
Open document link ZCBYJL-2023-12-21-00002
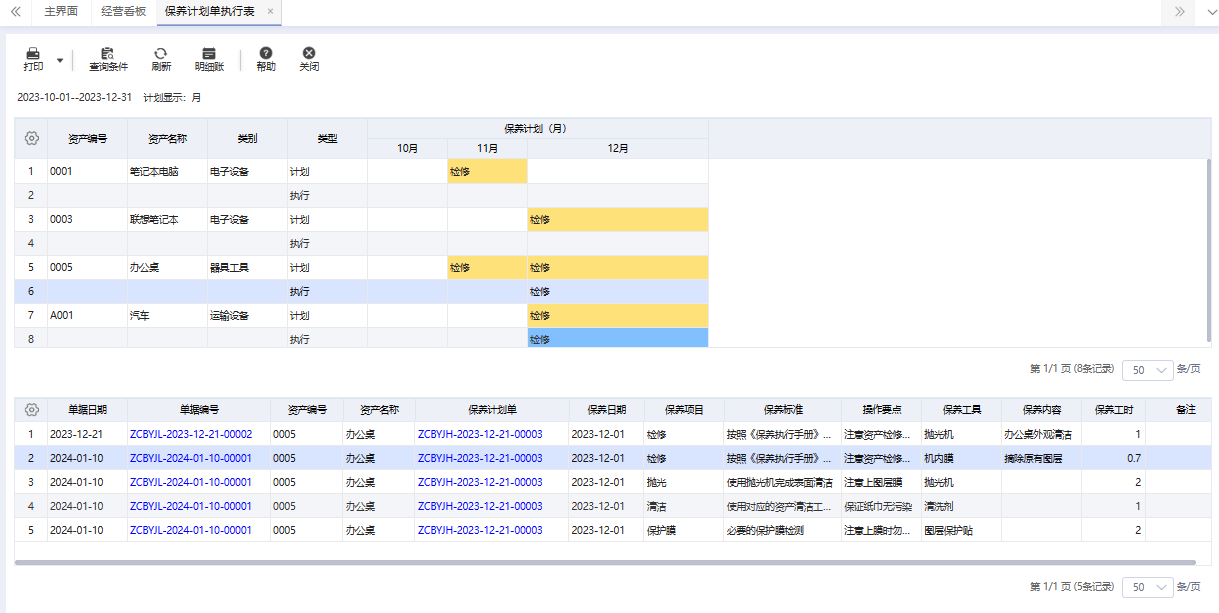coord(191,434)
